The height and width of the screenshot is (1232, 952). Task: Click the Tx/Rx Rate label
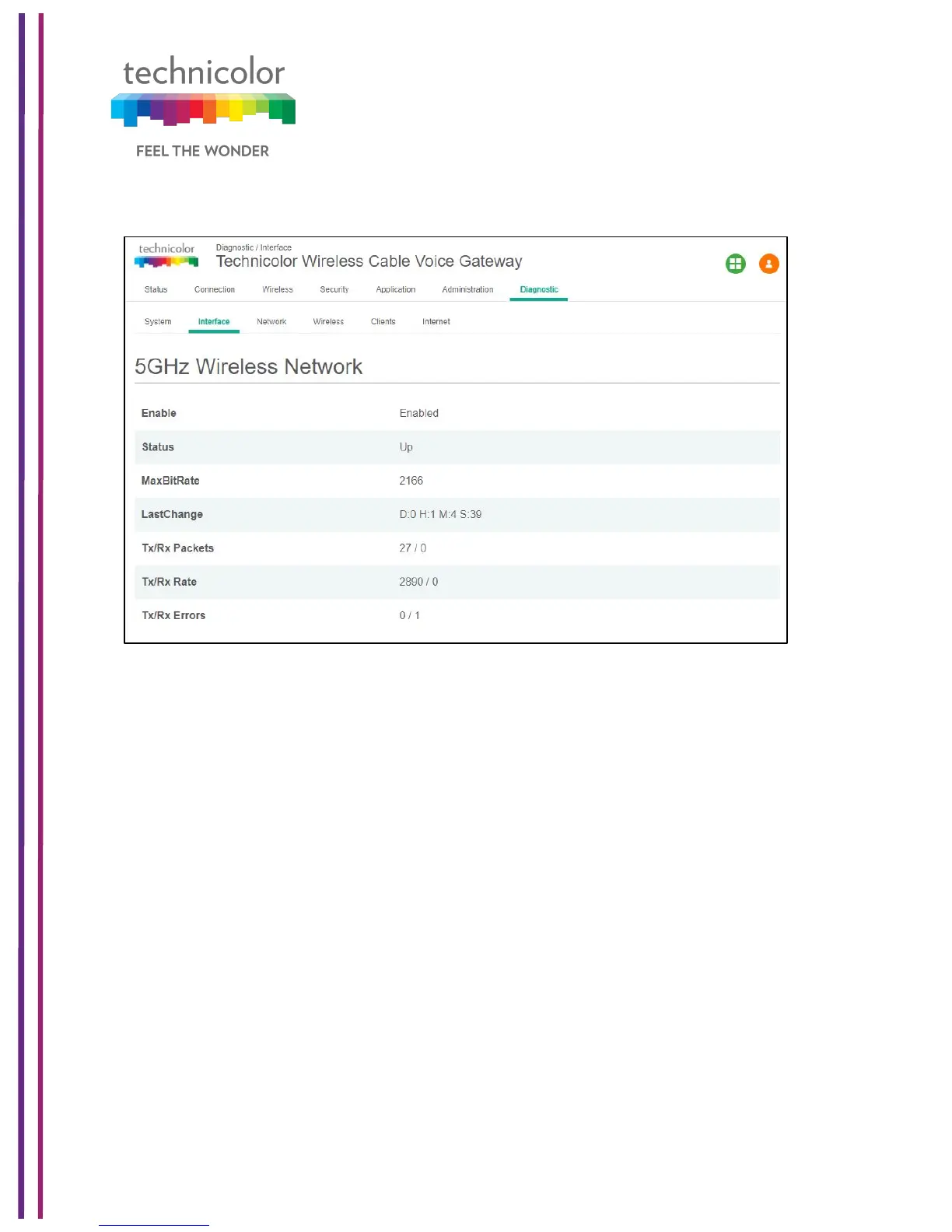[169, 582]
